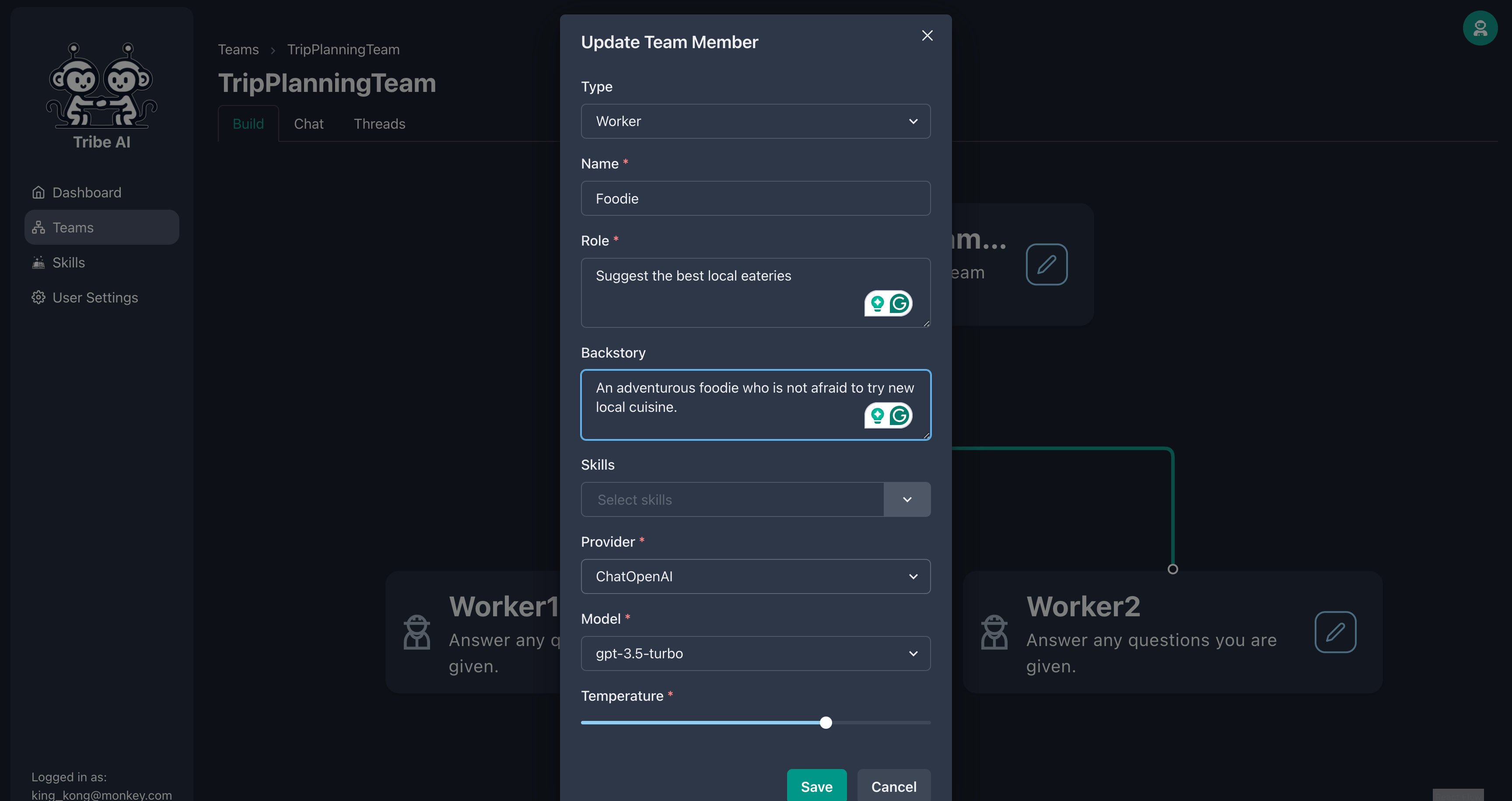Viewport: 1512px width, 801px height.
Task: Click the Name input field
Action: pos(755,198)
